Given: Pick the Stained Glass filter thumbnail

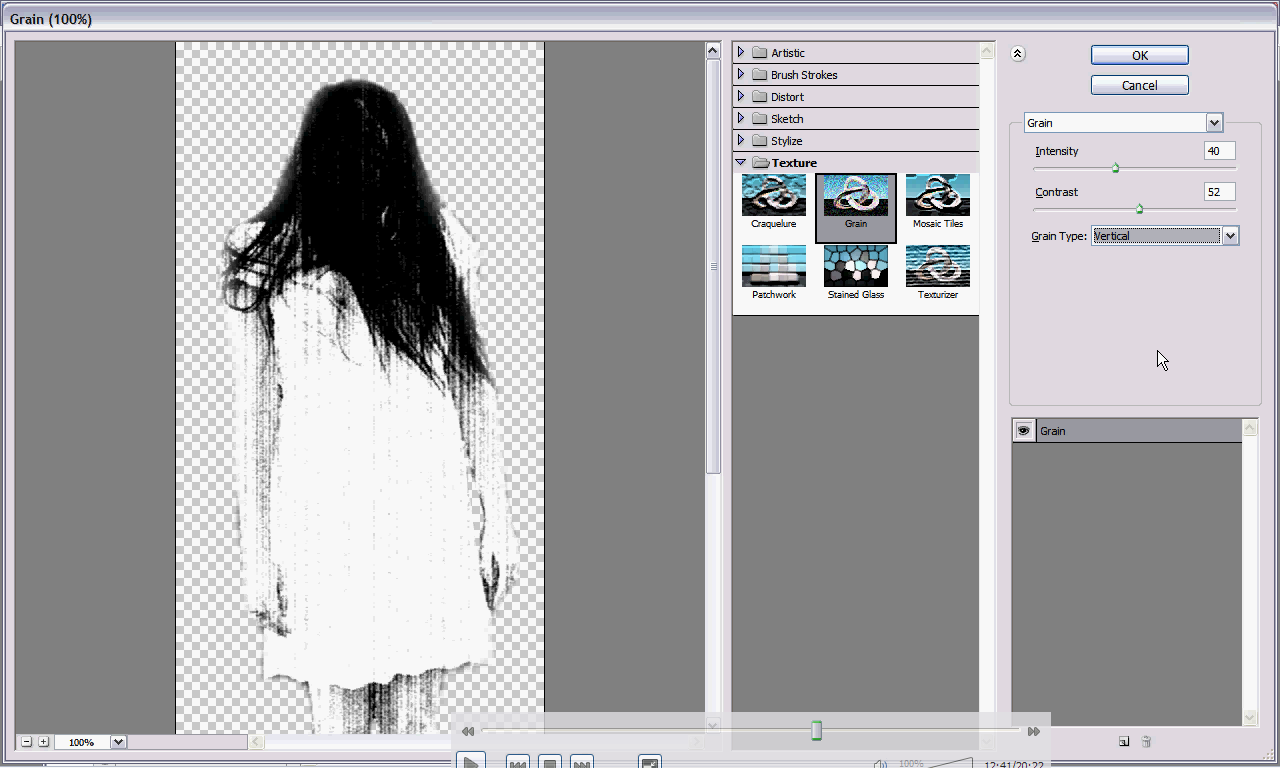Looking at the screenshot, I should coord(856,266).
